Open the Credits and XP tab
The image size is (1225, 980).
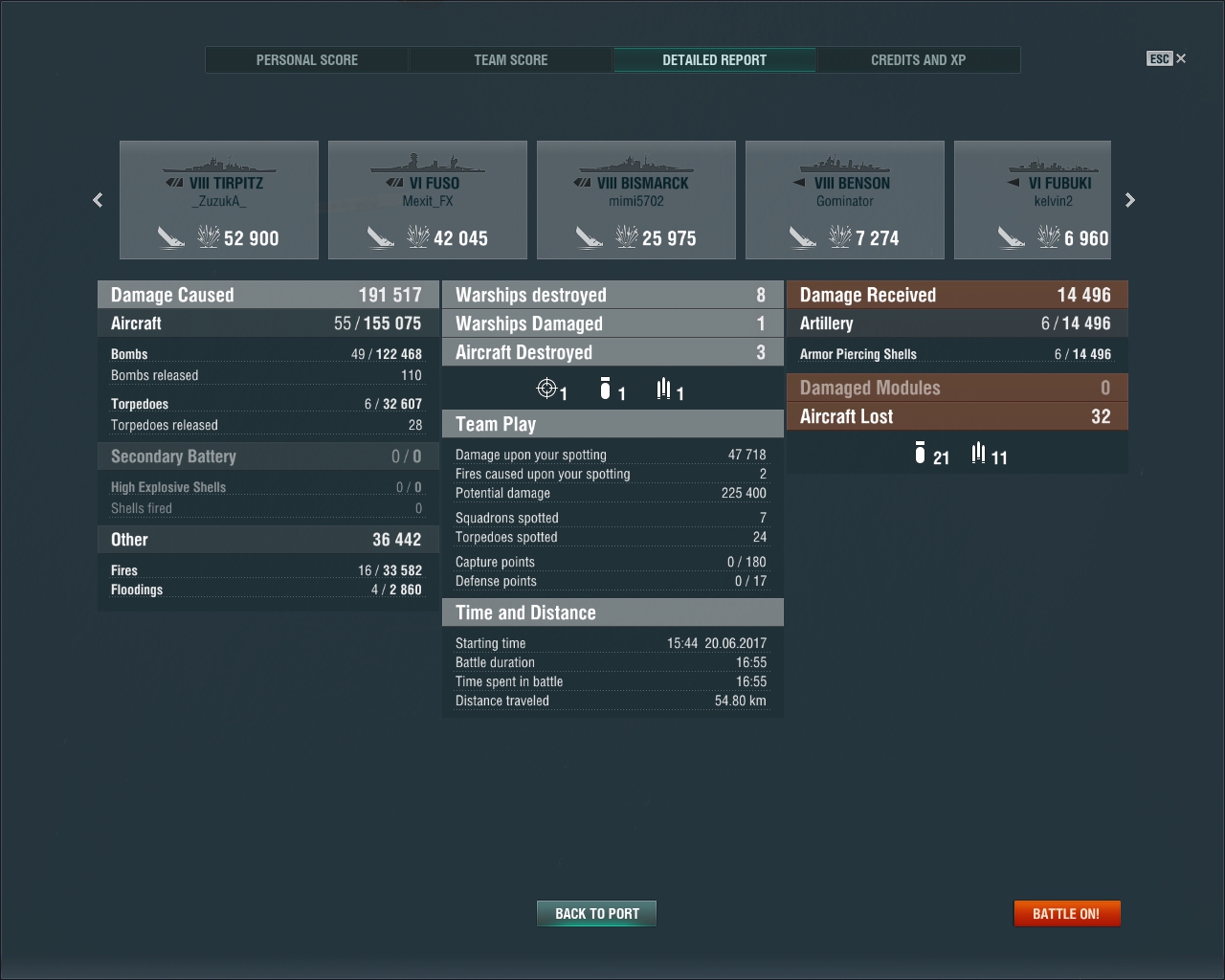click(919, 59)
